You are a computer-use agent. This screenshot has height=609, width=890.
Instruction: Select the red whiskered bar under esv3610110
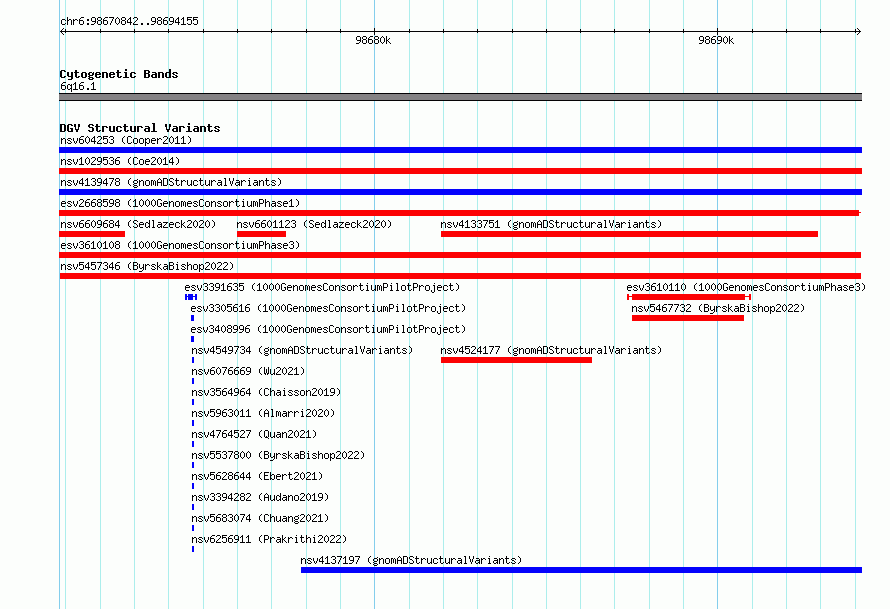689,297
